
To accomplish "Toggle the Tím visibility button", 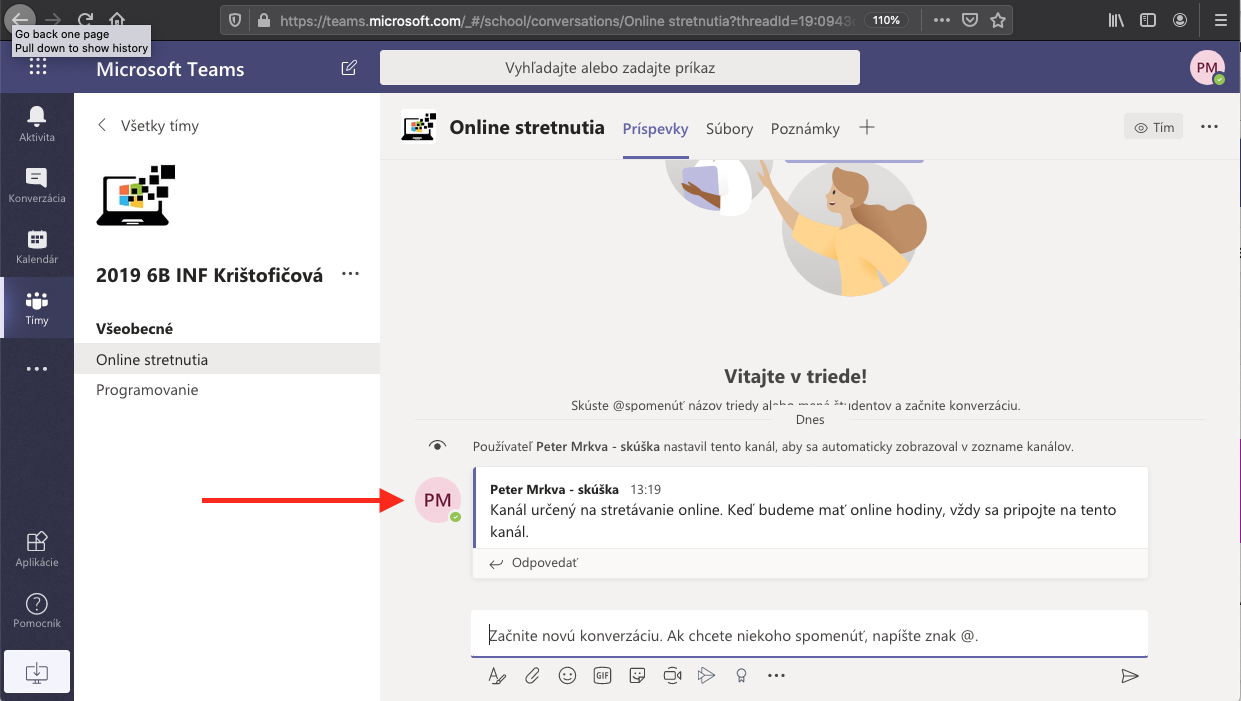I will click(x=1153, y=127).
